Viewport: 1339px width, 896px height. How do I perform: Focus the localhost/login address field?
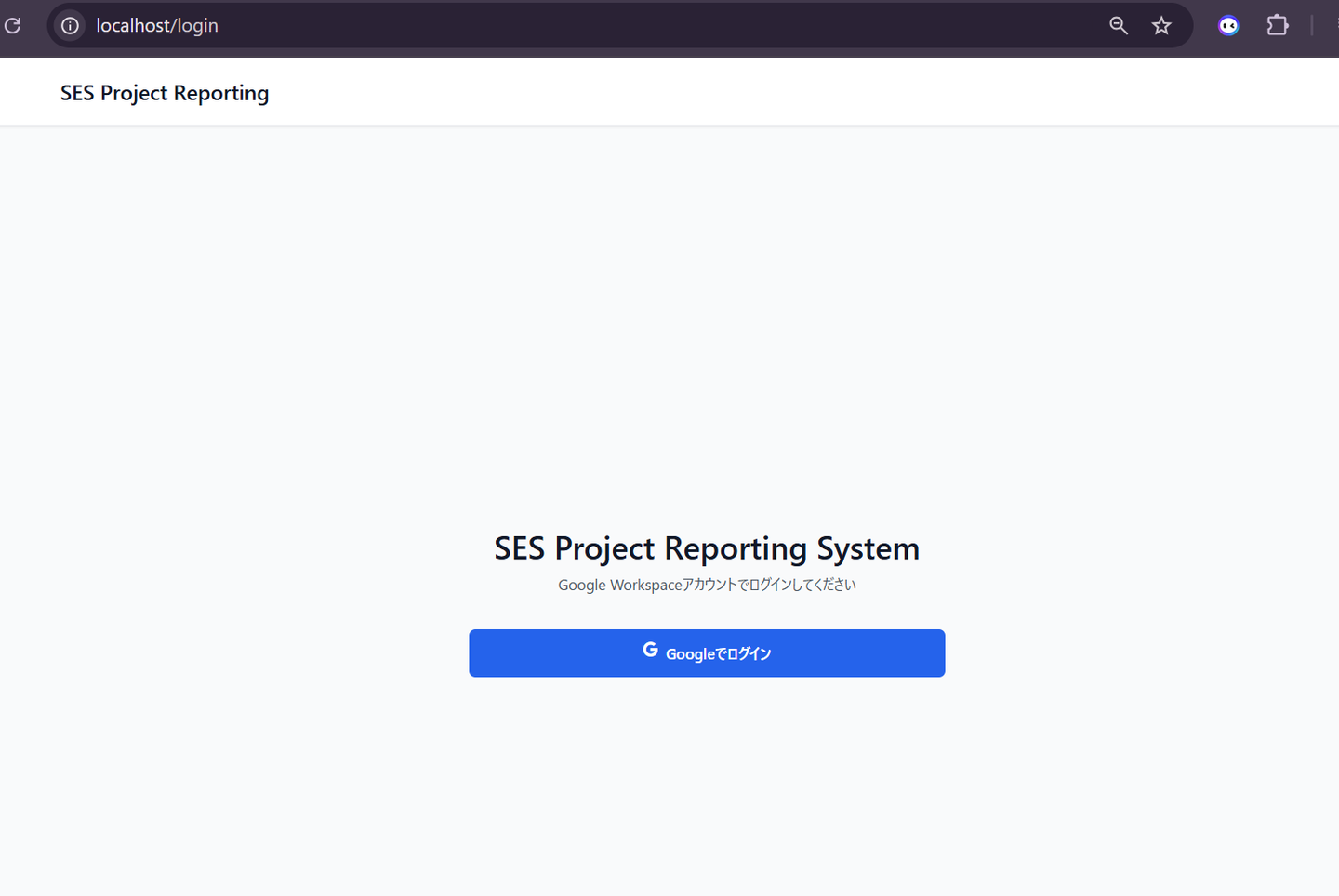(x=558, y=26)
